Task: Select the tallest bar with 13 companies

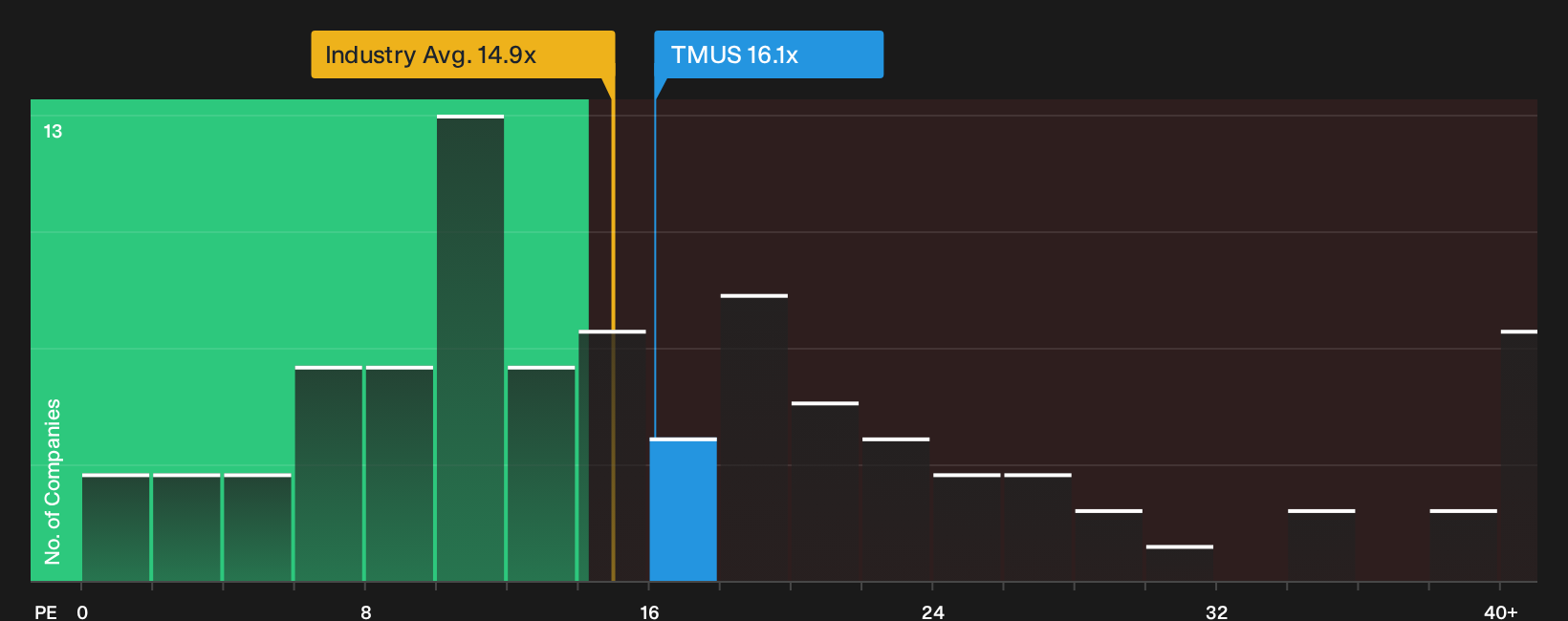Action: (470, 348)
